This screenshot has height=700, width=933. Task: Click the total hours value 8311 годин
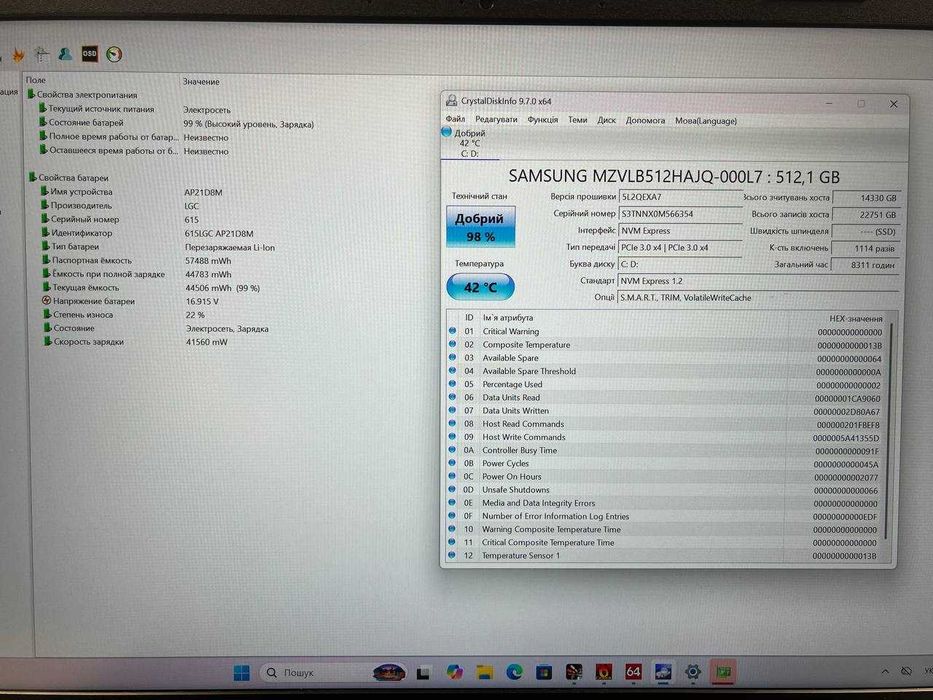click(865, 265)
